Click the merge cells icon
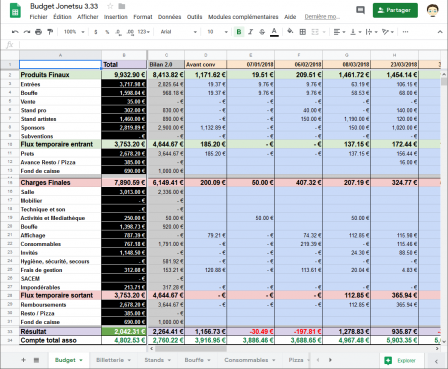 coord(315,32)
